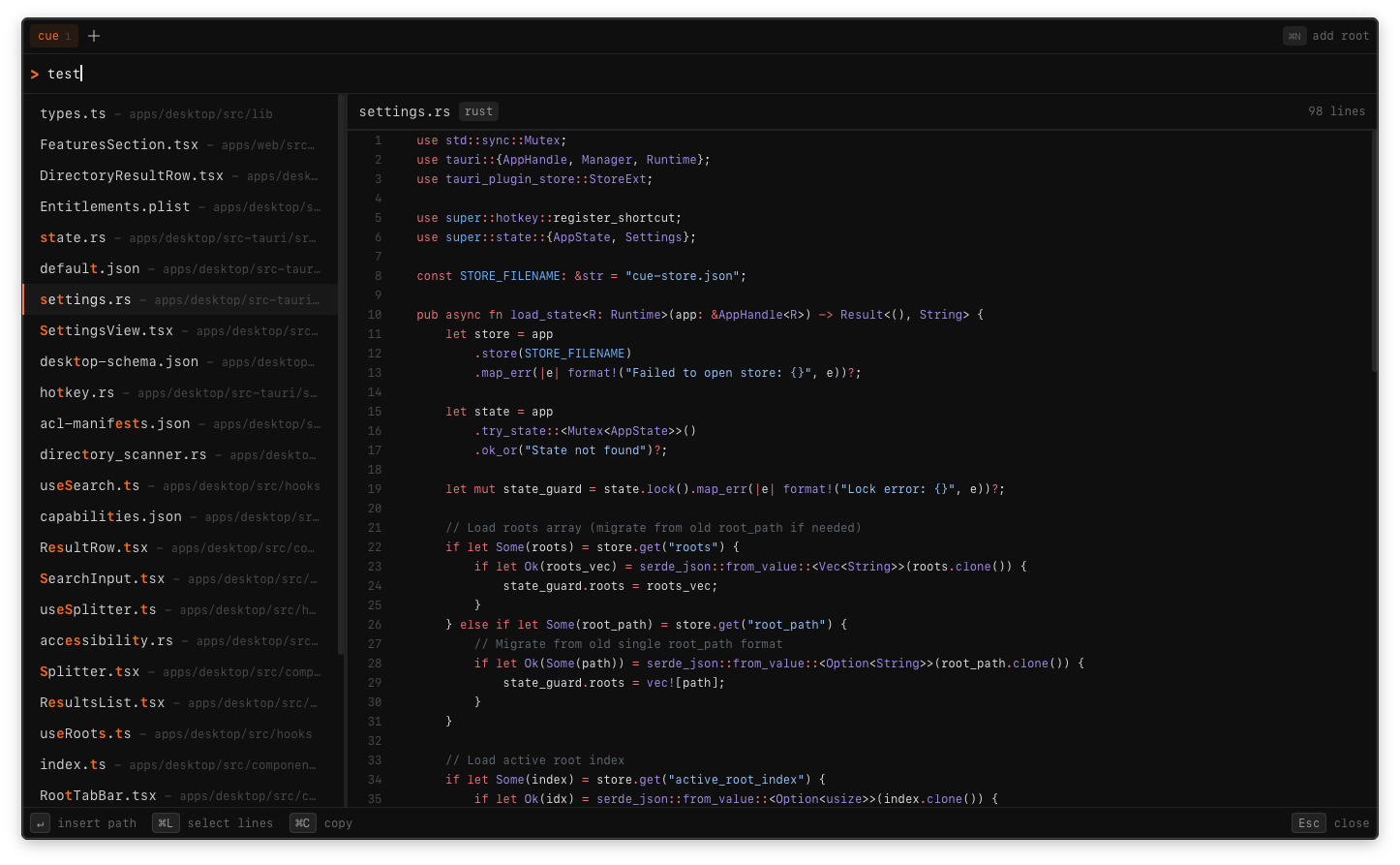Viewport: 1400px width, 865px height.
Task: Click the close label in the footer
Action: [x=1351, y=823]
